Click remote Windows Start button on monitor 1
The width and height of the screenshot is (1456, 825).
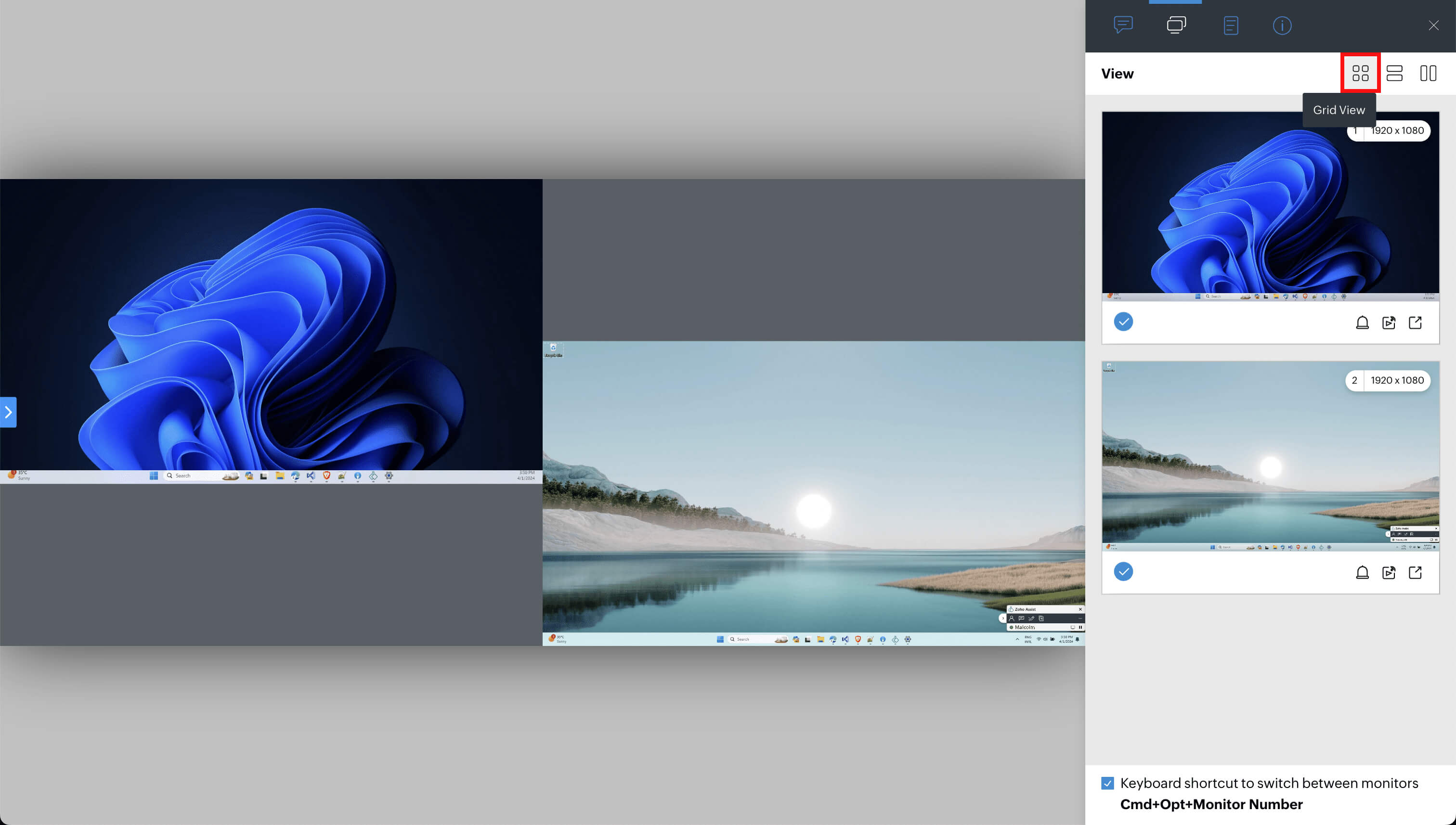(154, 476)
